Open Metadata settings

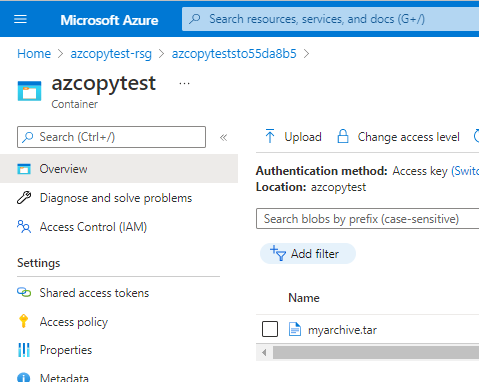click(x=64, y=377)
